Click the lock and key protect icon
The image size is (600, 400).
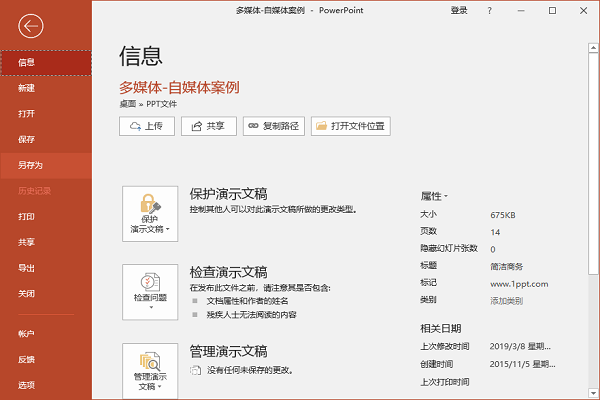coord(150,203)
